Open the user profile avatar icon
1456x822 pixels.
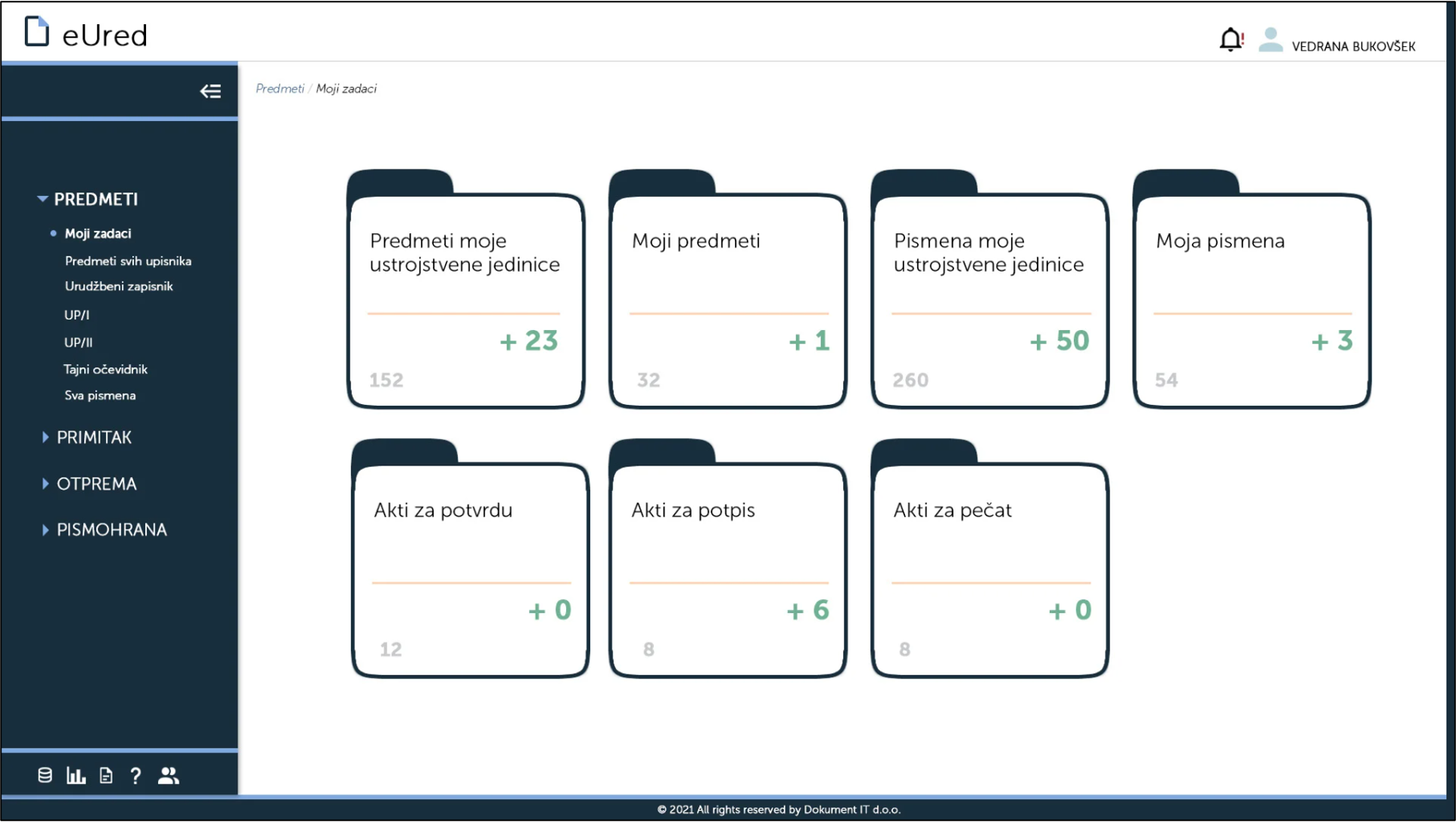pos(1271,39)
